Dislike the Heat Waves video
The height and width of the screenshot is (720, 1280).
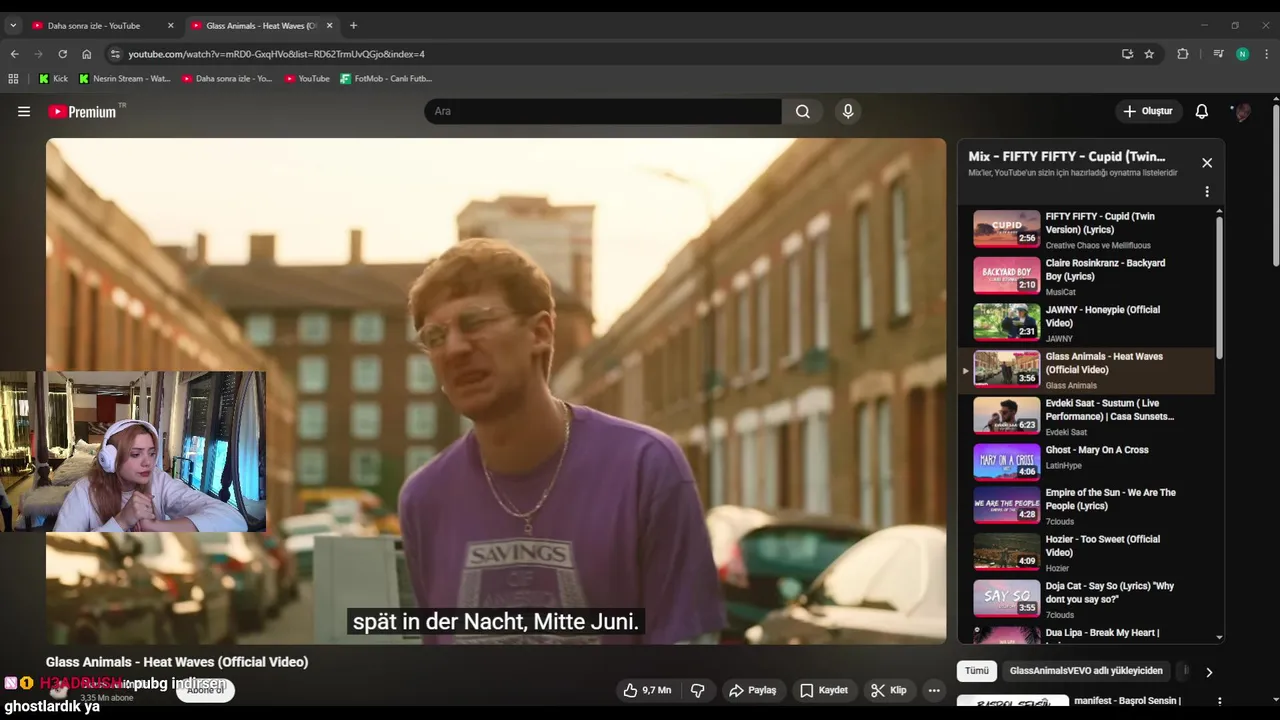pos(698,690)
